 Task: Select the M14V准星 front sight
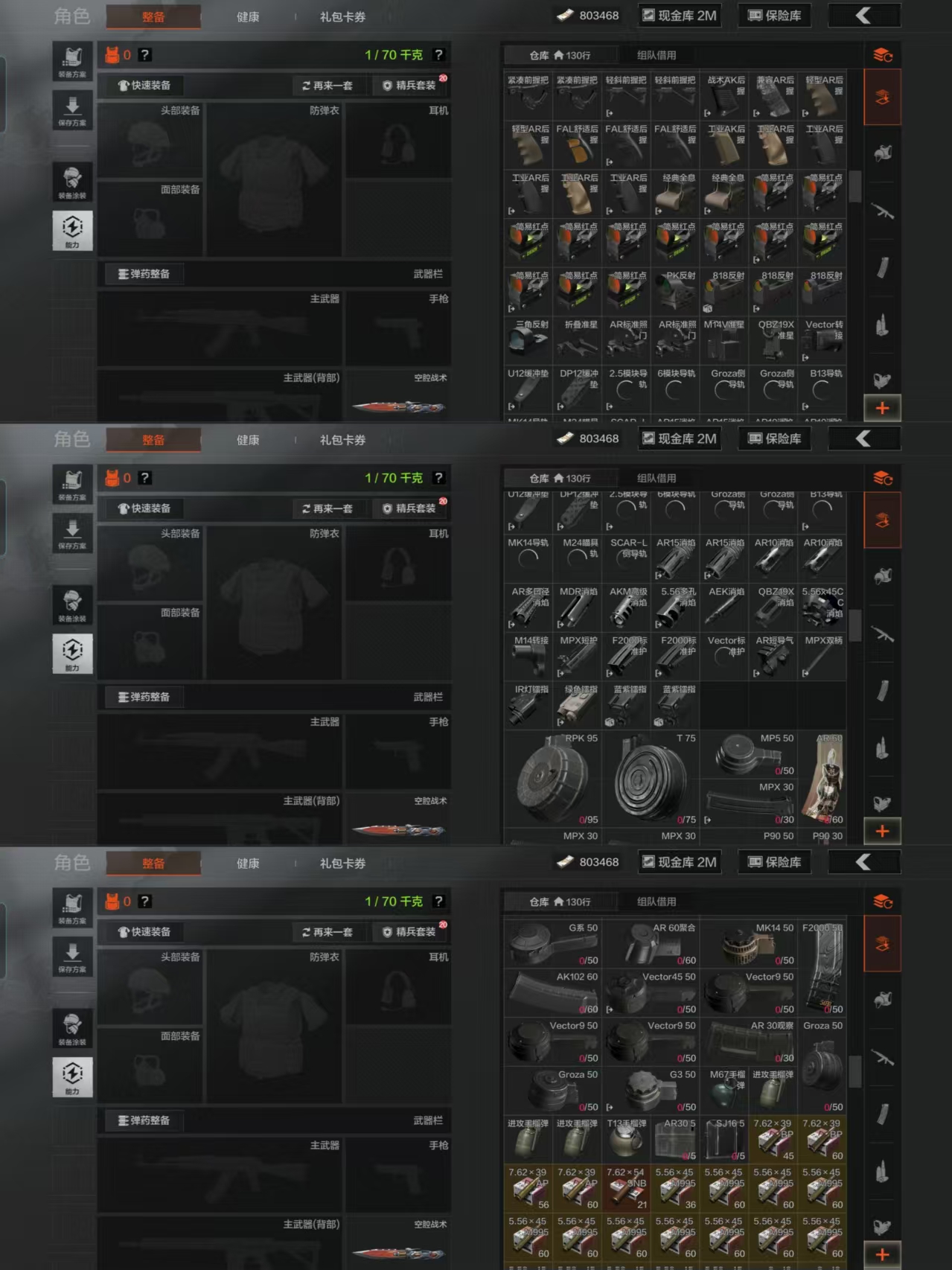tap(724, 341)
